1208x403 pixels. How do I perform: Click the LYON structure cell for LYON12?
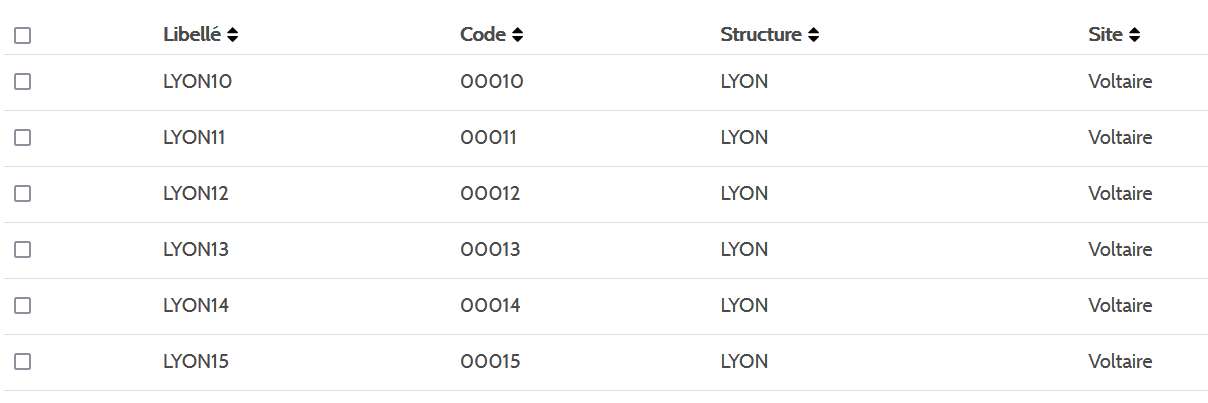coord(744,194)
